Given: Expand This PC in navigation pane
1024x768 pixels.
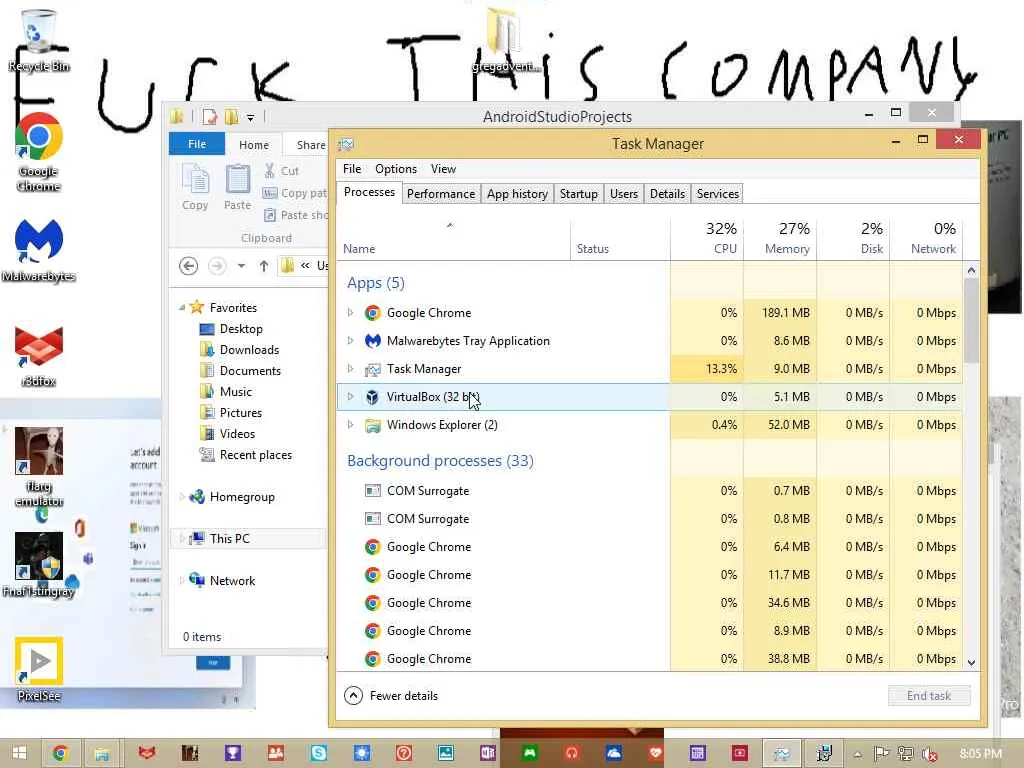Looking at the screenshot, I should coord(182,539).
